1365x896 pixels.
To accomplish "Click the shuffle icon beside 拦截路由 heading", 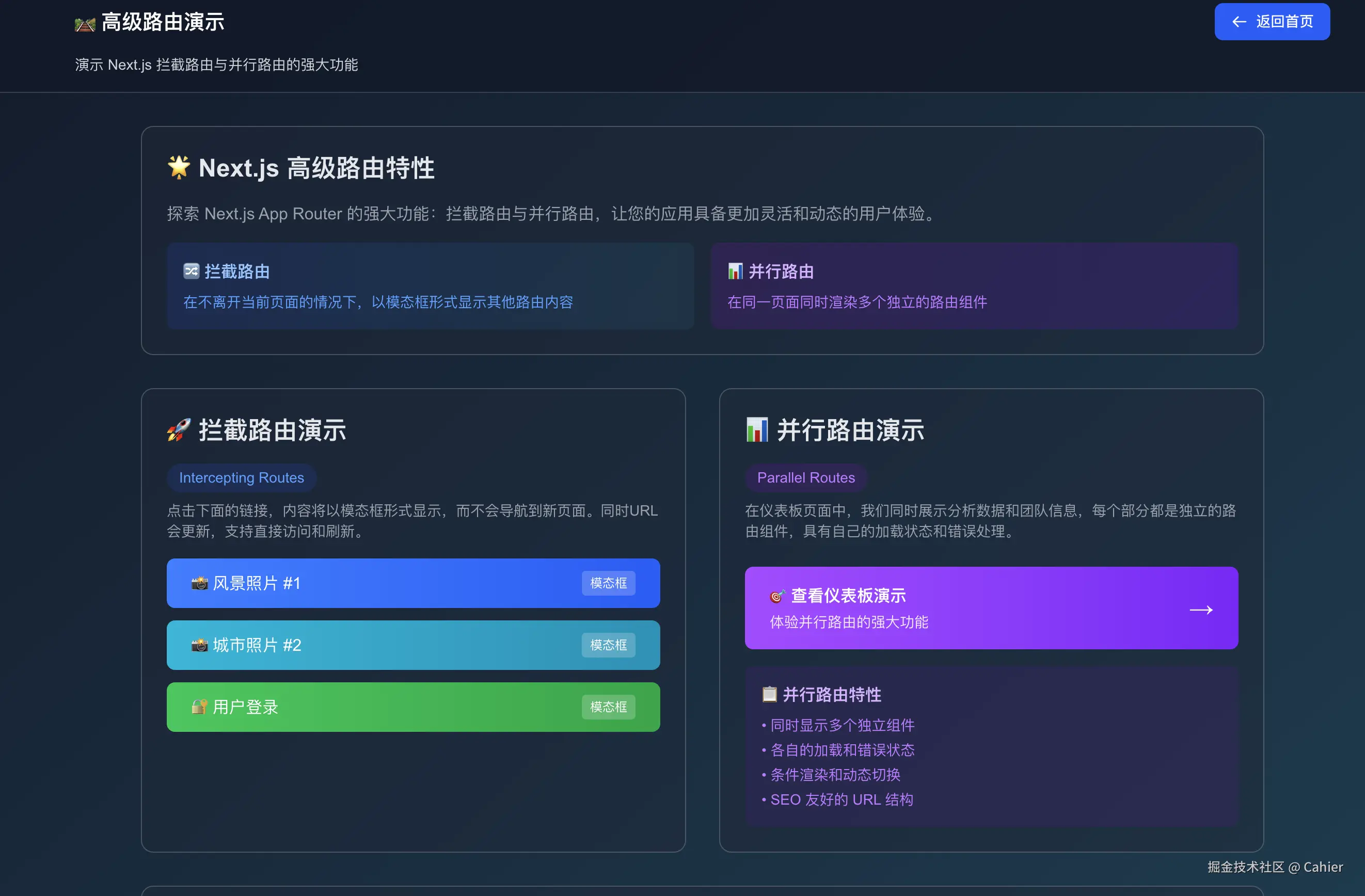I will (x=191, y=270).
